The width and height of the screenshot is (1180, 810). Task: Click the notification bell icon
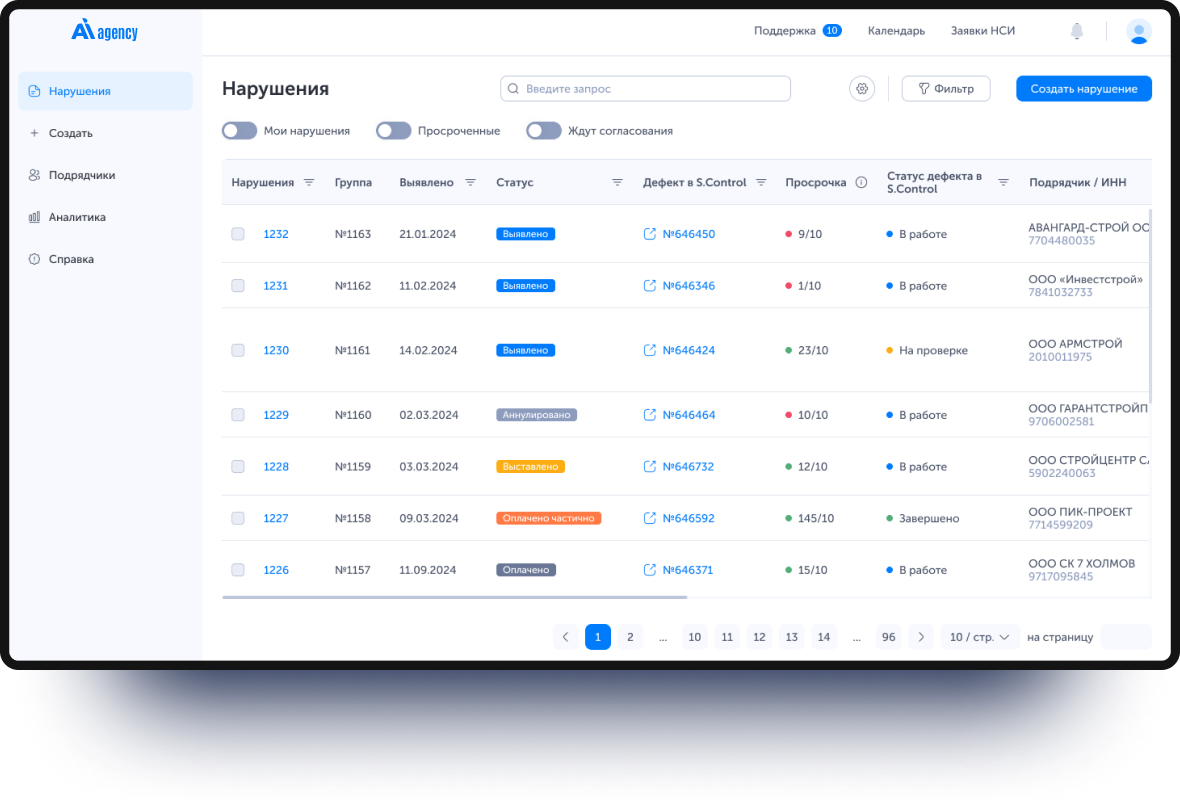tap(1076, 31)
